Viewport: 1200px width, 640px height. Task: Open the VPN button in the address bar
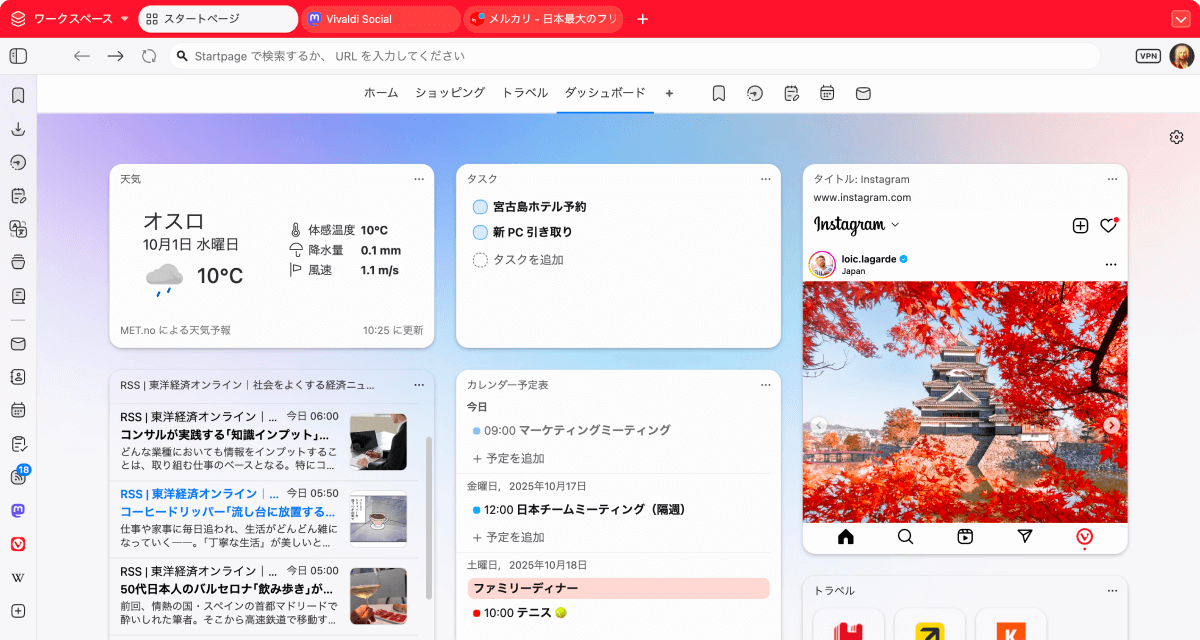click(x=1149, y=56)
